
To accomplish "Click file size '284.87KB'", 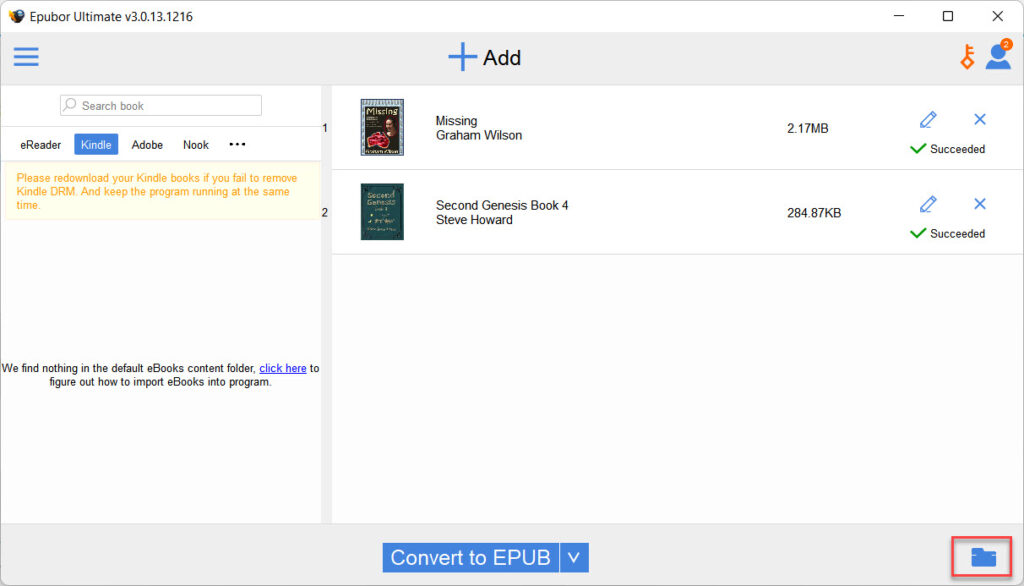I will tap(814, 213).
